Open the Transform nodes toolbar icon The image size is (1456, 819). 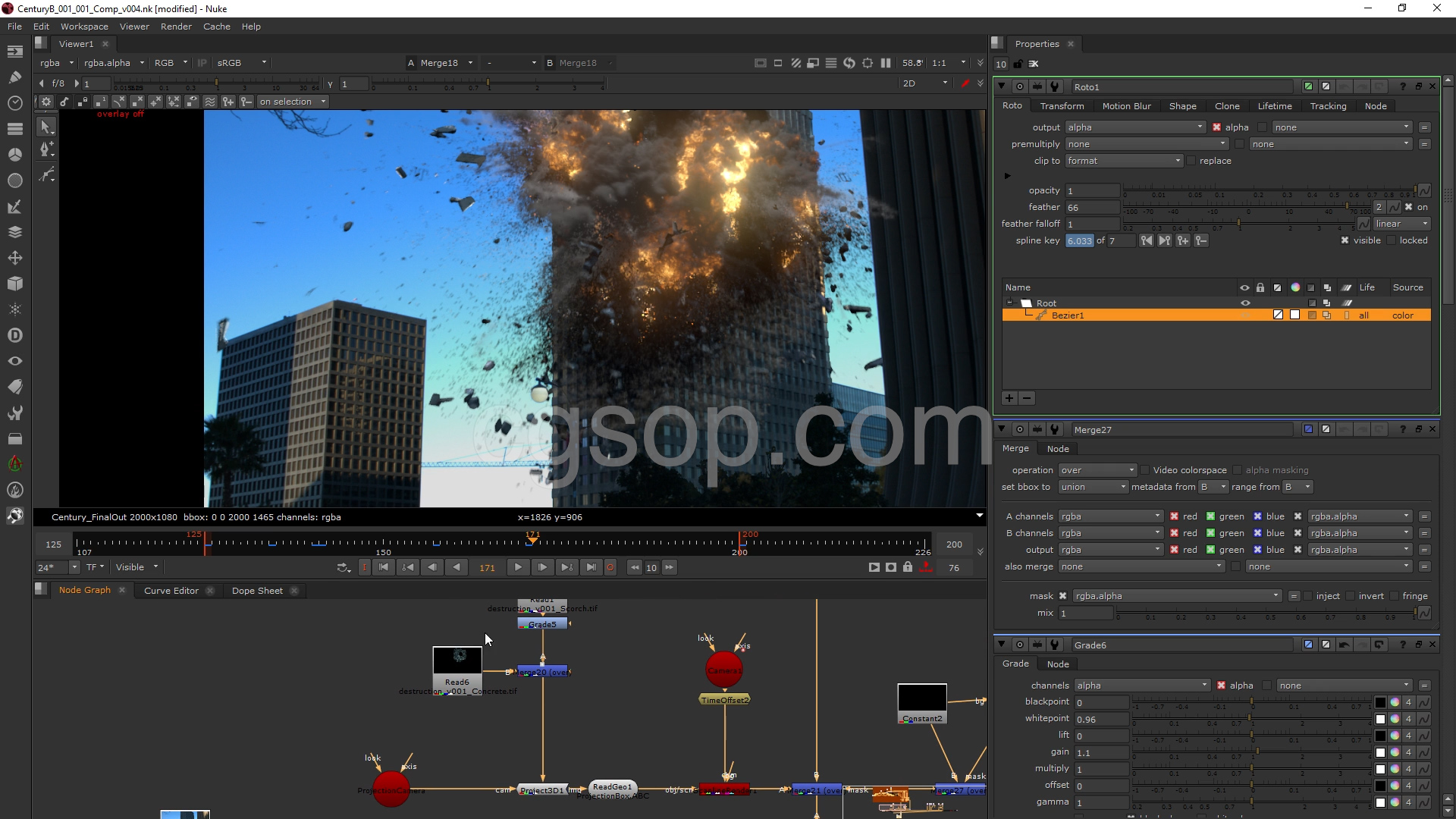point(14,258)
